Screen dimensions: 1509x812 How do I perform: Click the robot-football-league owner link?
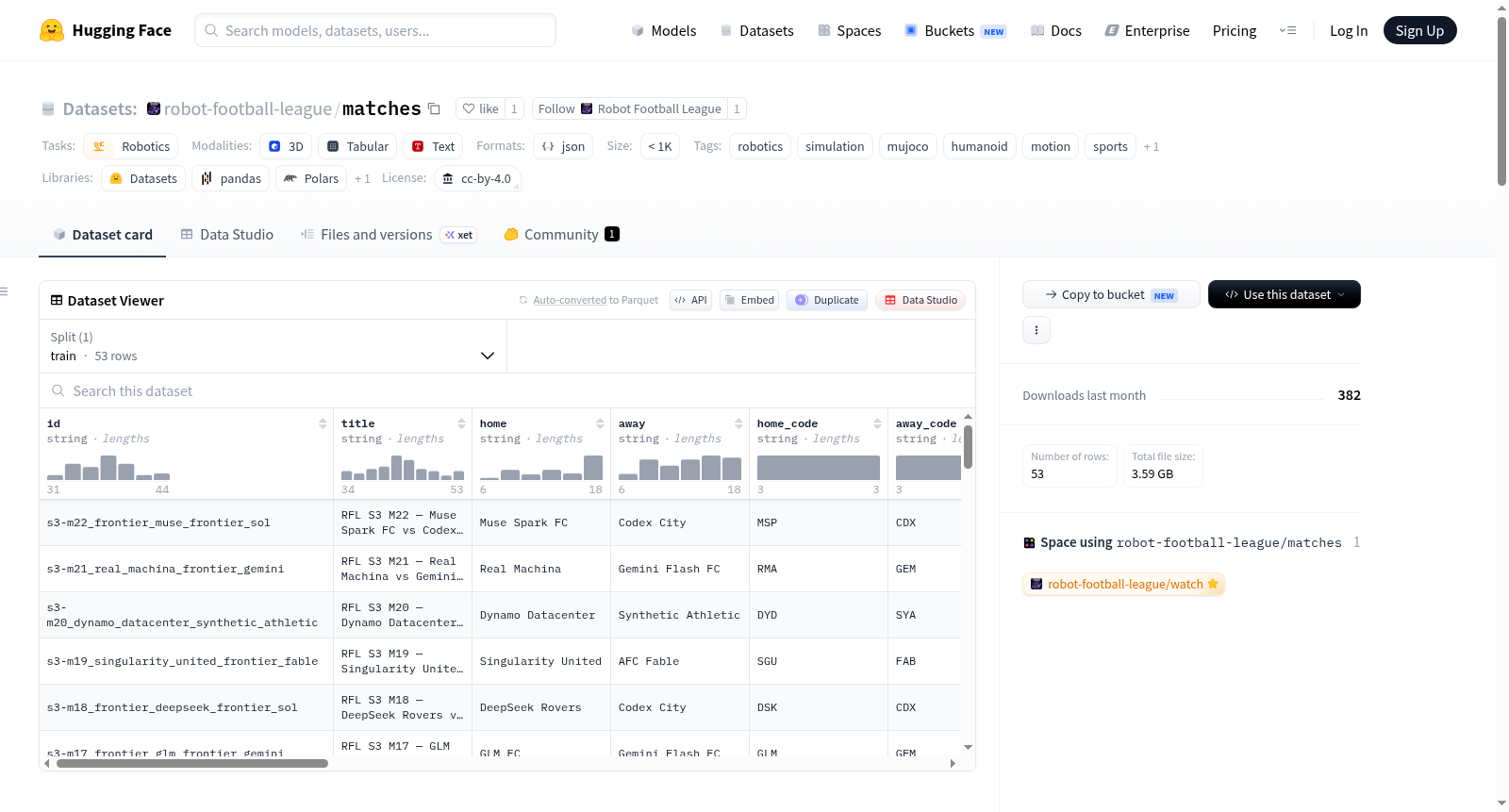[x=248, y=108]
